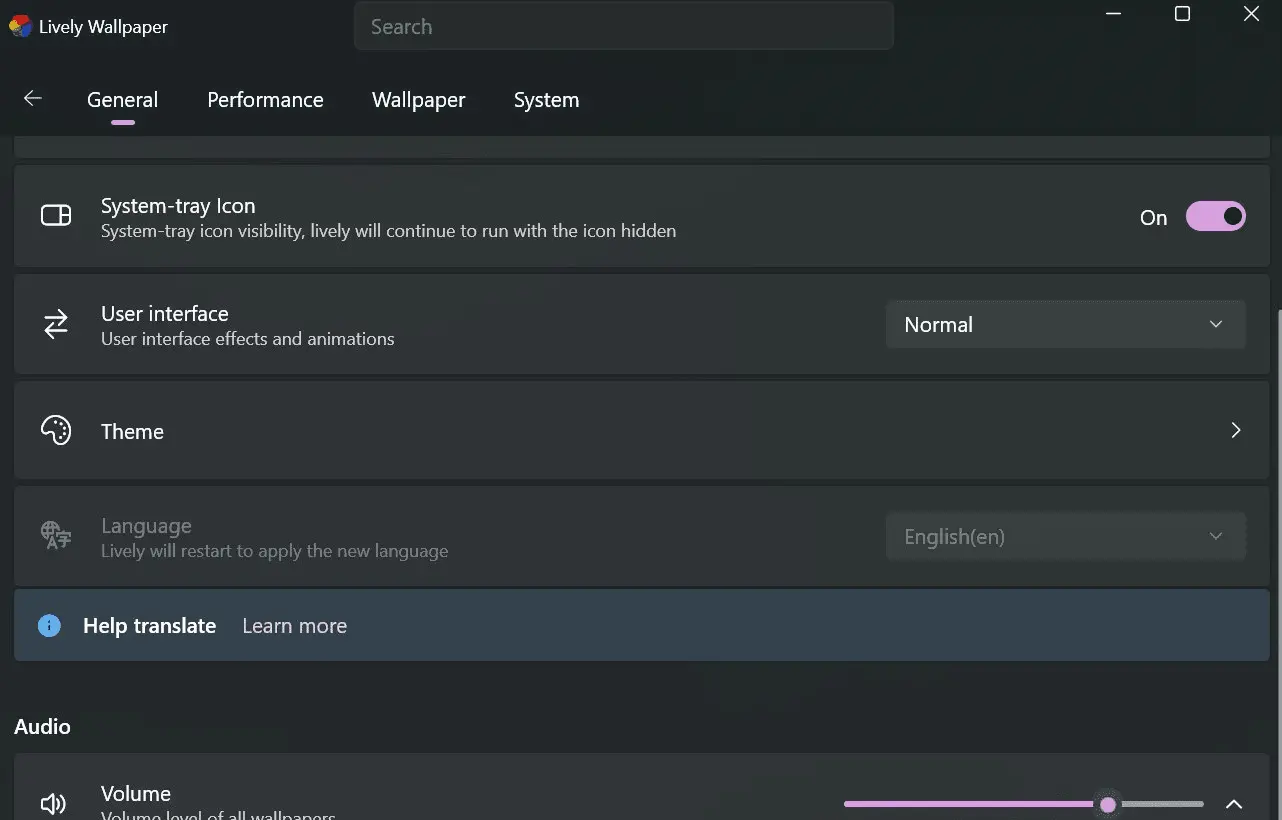This screenshot has width=1282, height=820.
Task: Expand the Theme settings chevron
Action: [1236, 430]
